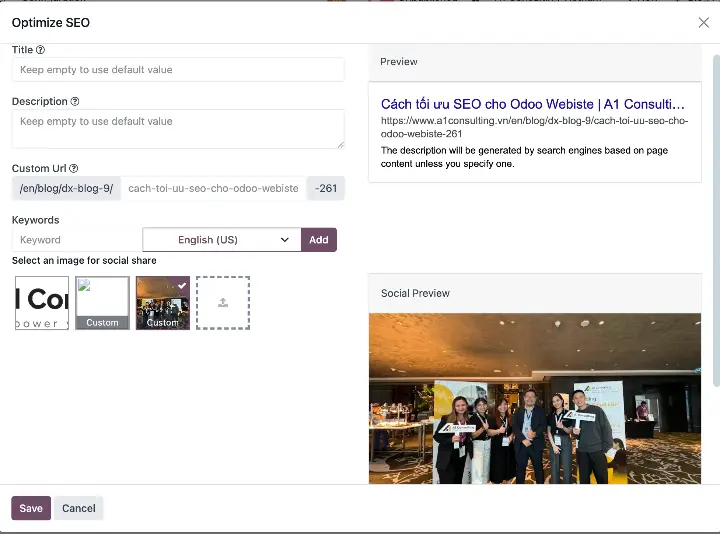The height and width of the screenshot is (534, 720).
Task: Click the Custom Url slug field
Action: tap(213, 188)
